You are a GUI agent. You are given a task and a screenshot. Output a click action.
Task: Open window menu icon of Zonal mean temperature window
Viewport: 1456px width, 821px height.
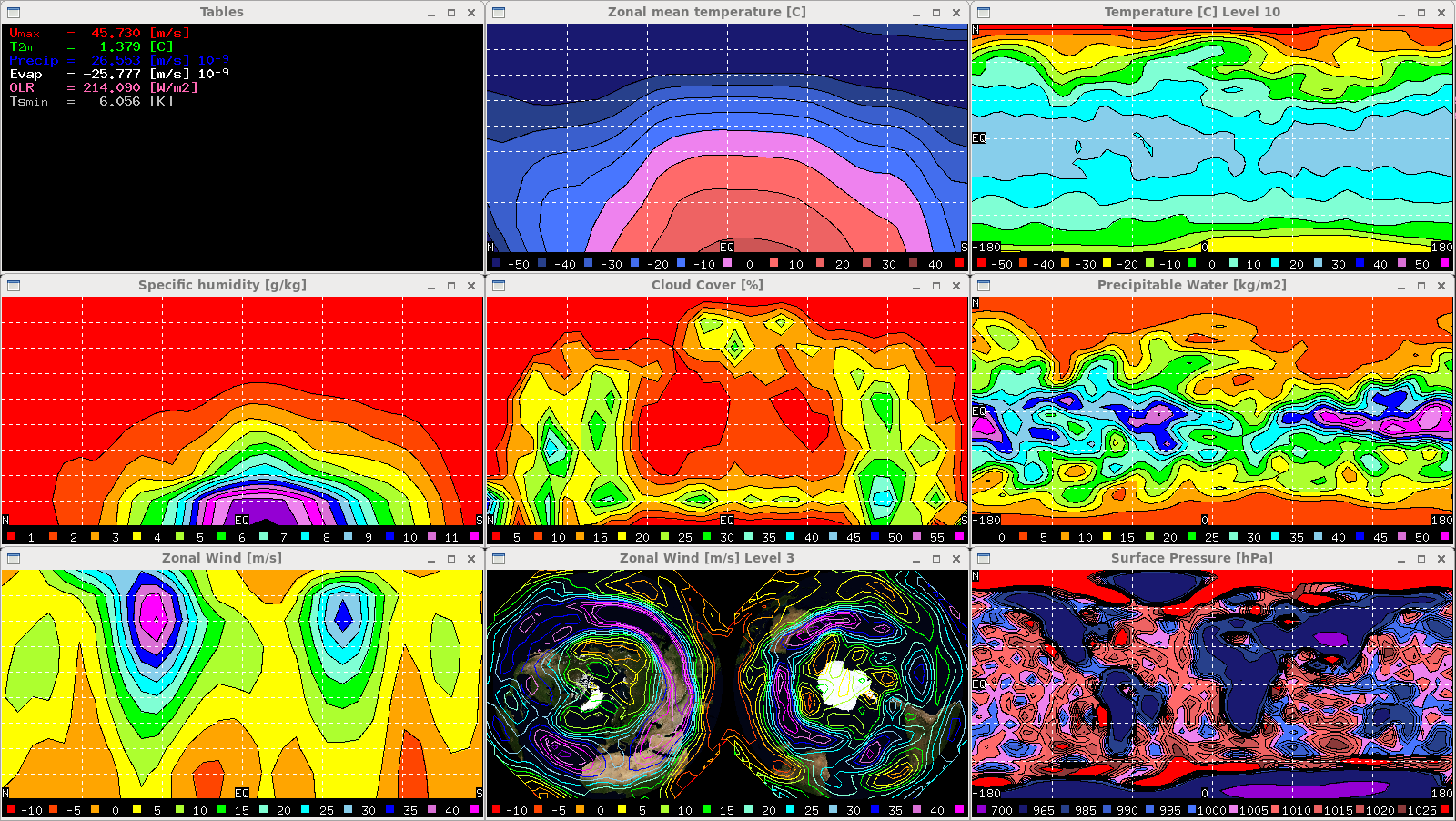(x=499, y=13)
